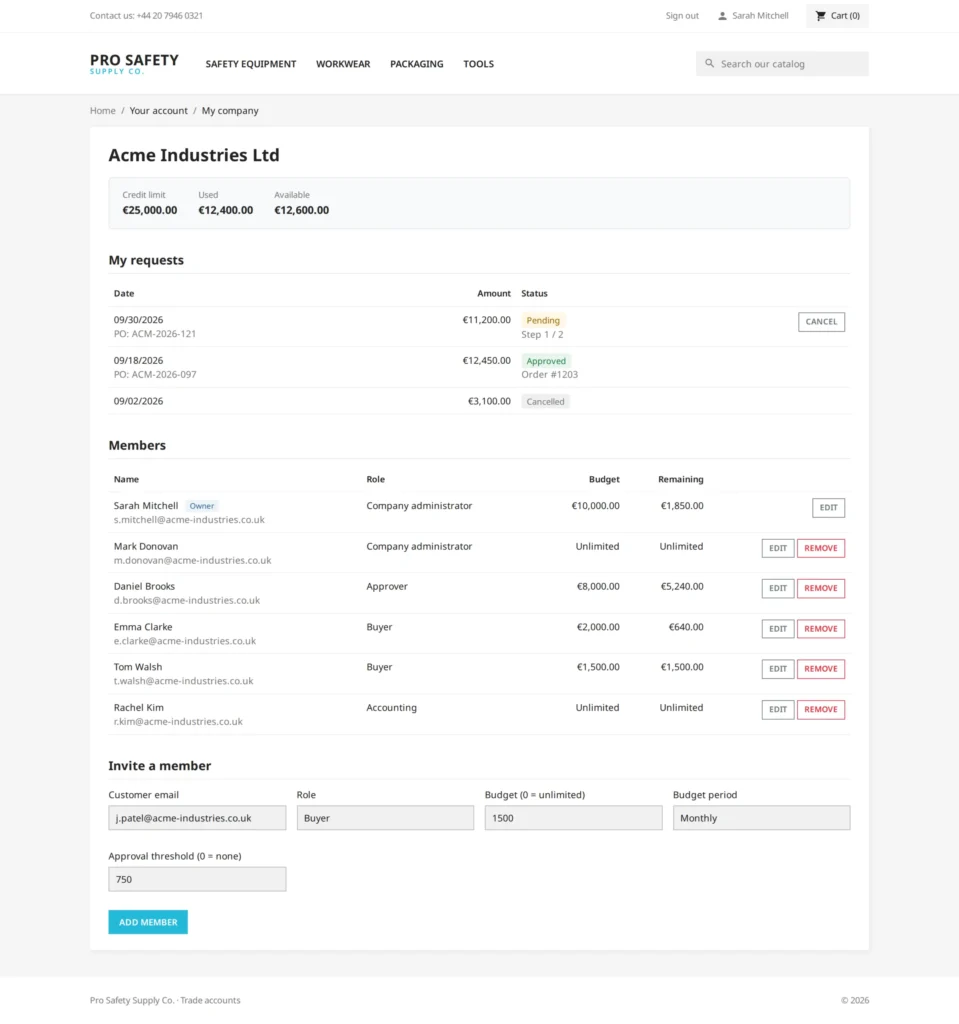Click t.walsh@acme-industries.co.uk email

[184, 680]
